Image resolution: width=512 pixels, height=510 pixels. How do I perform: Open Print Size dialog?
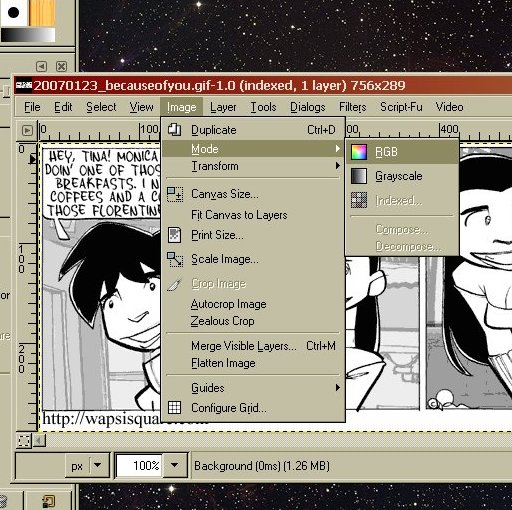(x=253, y=235)
